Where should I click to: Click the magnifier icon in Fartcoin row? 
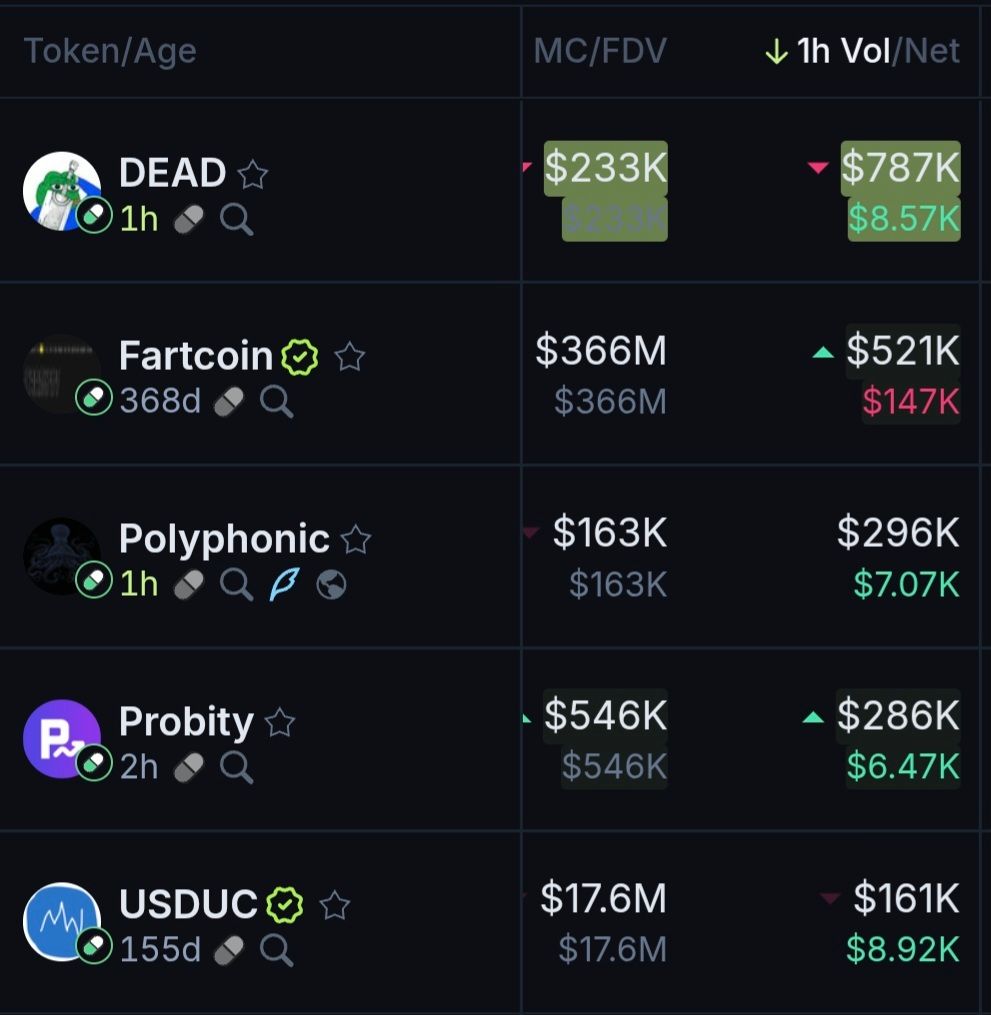click(276, 402)
